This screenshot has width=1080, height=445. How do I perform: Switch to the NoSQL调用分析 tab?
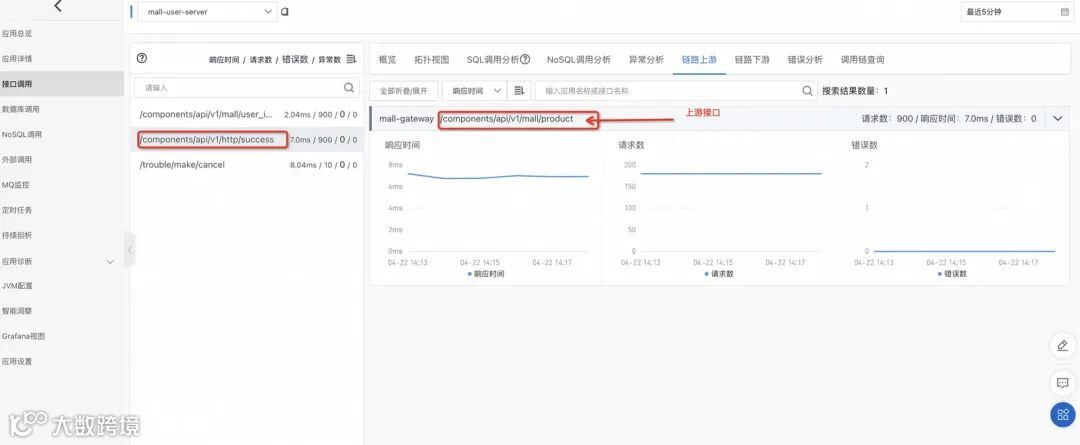(x=579, y=60)
